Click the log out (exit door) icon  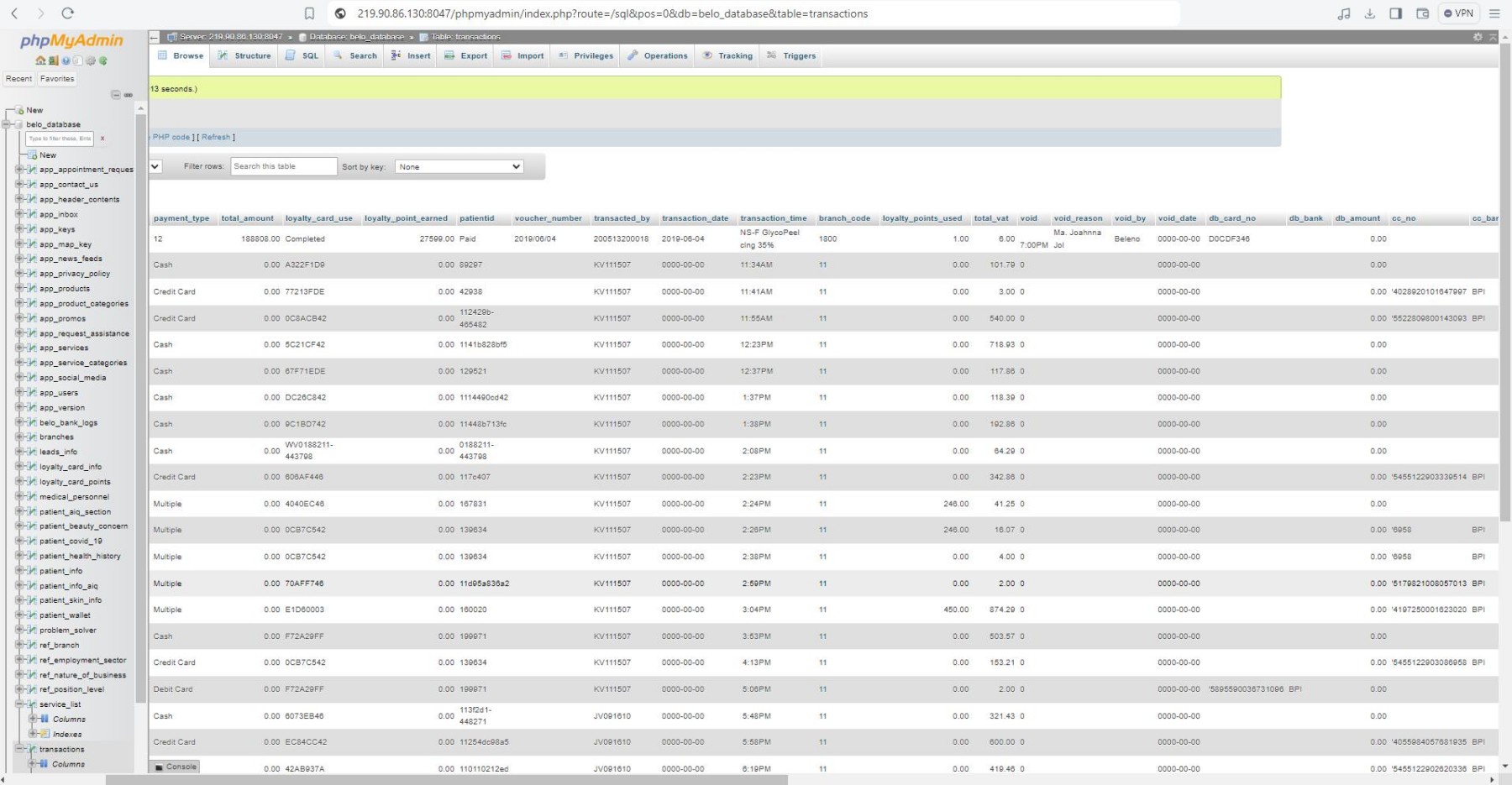point(53,60)
